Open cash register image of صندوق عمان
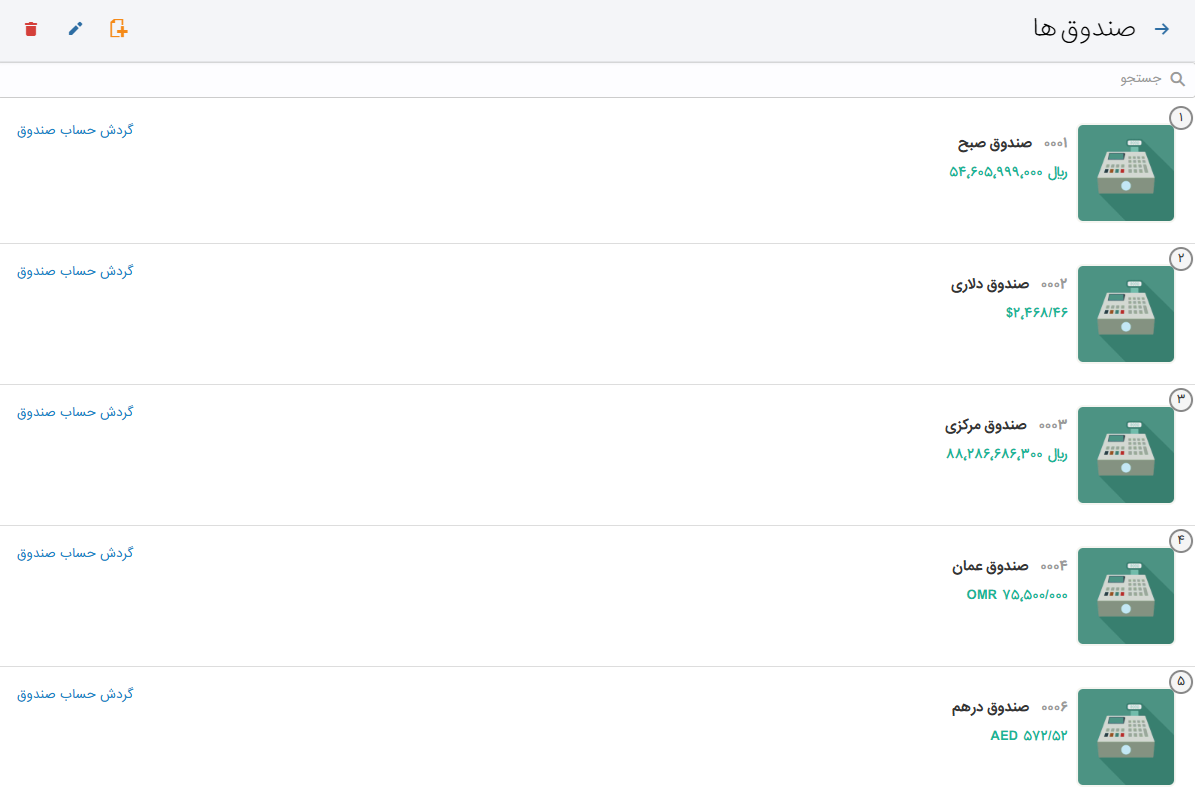 pos(1126,596)
